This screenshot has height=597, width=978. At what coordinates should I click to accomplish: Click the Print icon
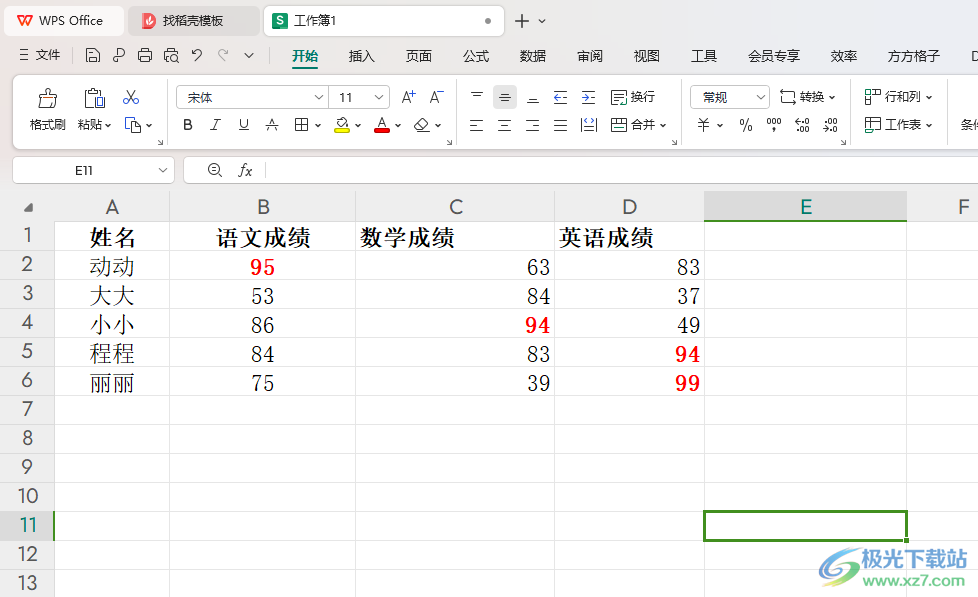pos(145,56)
